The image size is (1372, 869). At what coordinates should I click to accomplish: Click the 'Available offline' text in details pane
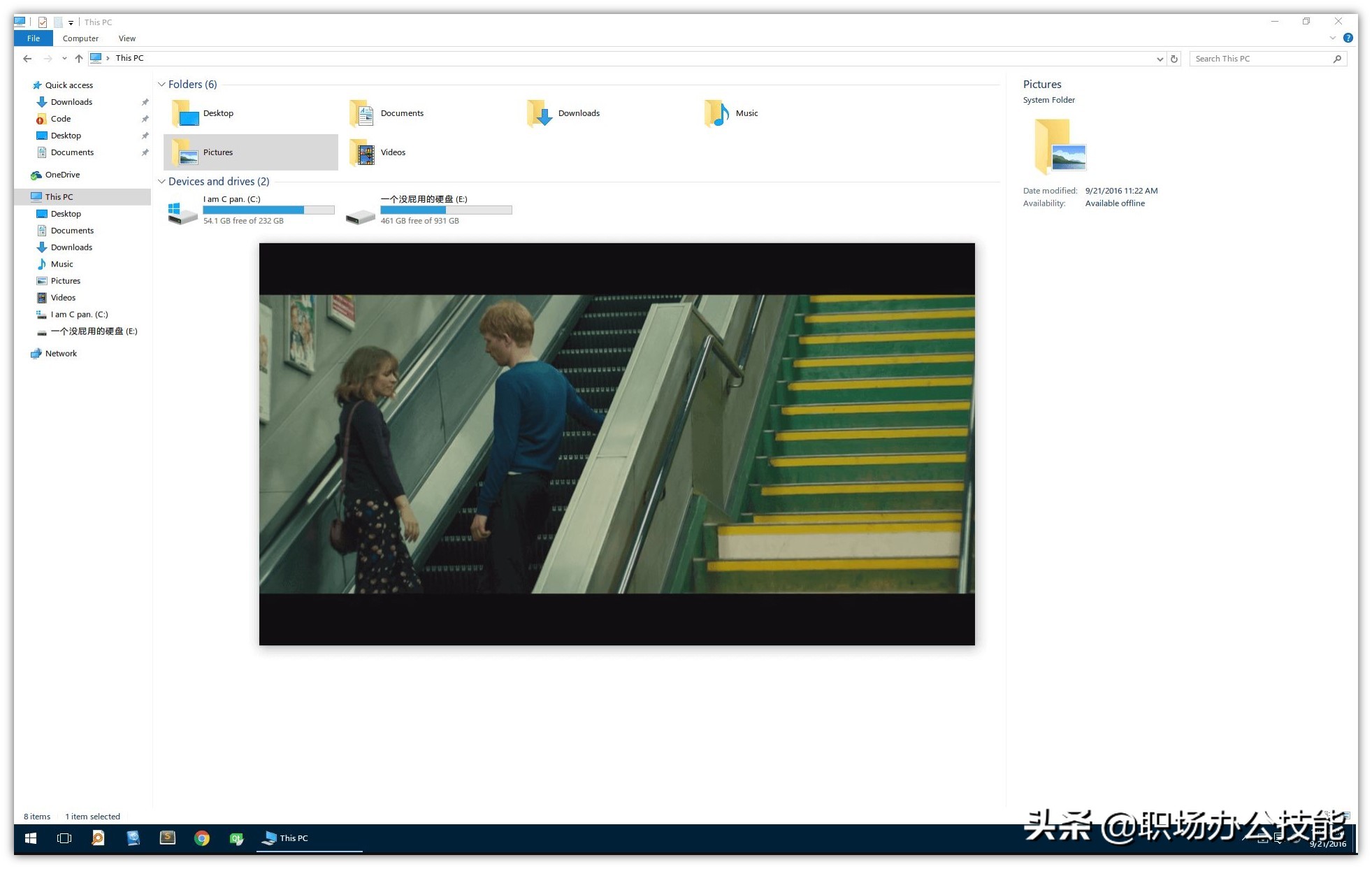coord(1115,203)
